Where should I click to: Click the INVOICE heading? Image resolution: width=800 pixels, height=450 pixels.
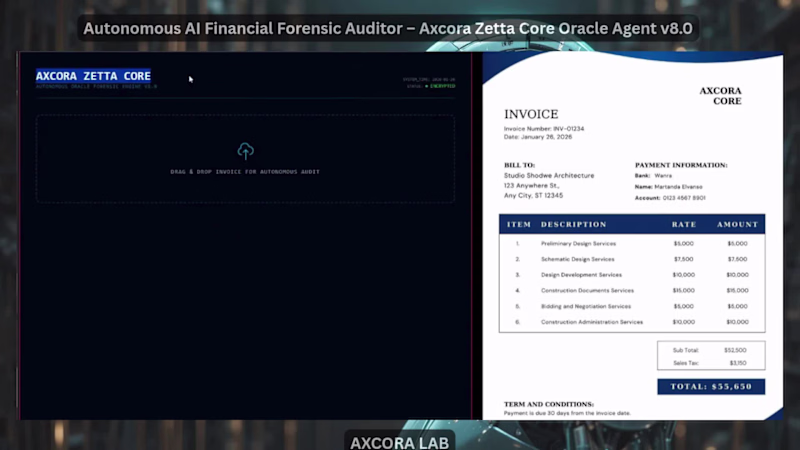[x=531, y=114]
